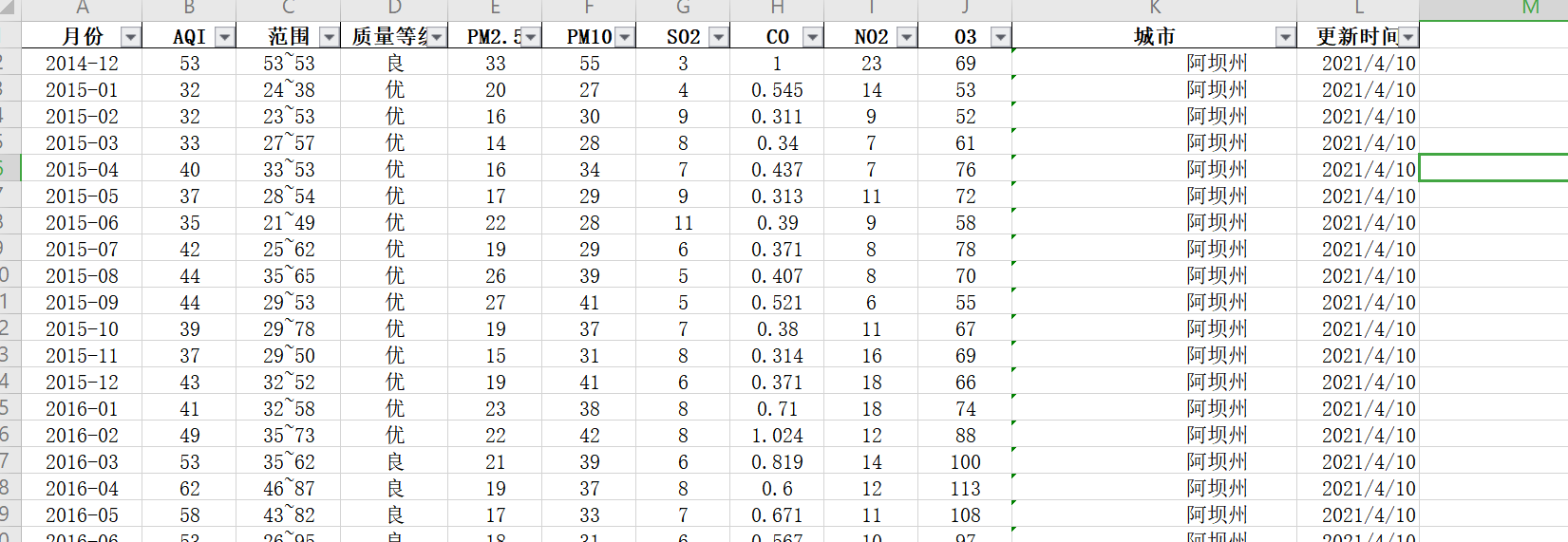Select column A header

click(83, 9)
